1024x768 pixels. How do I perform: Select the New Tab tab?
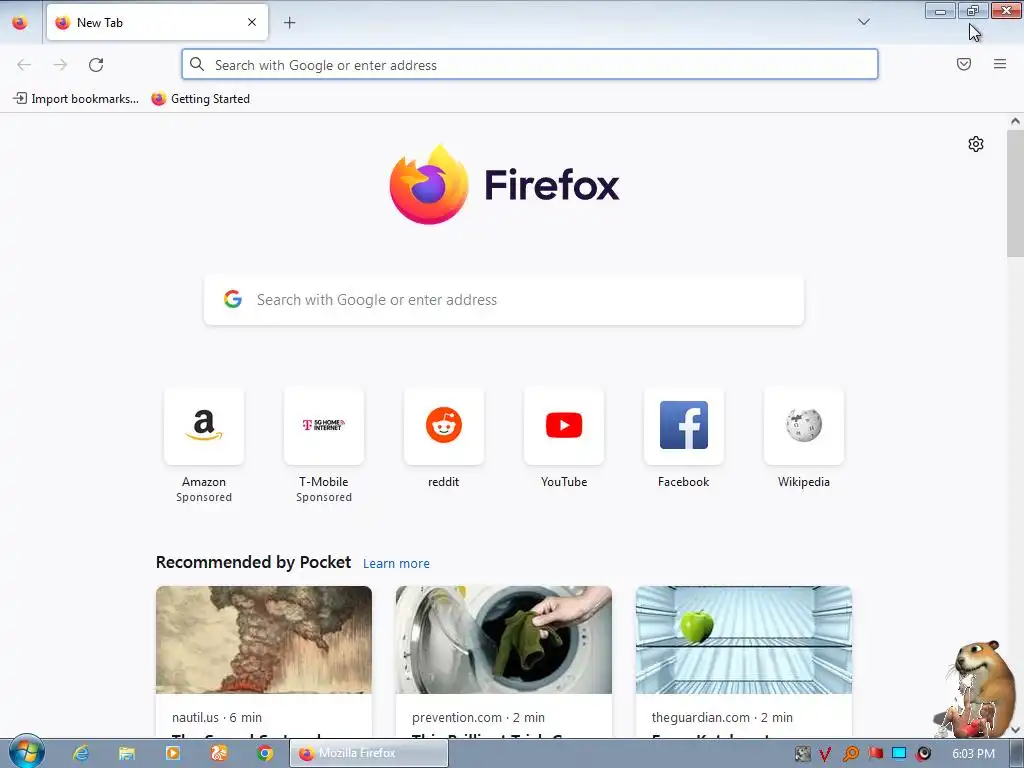[157, 22]
